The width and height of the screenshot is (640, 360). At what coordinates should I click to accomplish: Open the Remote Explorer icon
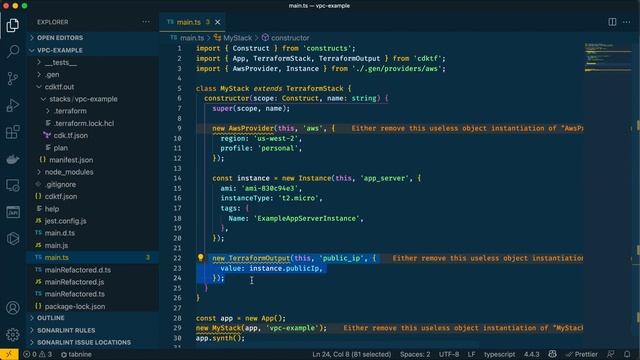[13, 185]
